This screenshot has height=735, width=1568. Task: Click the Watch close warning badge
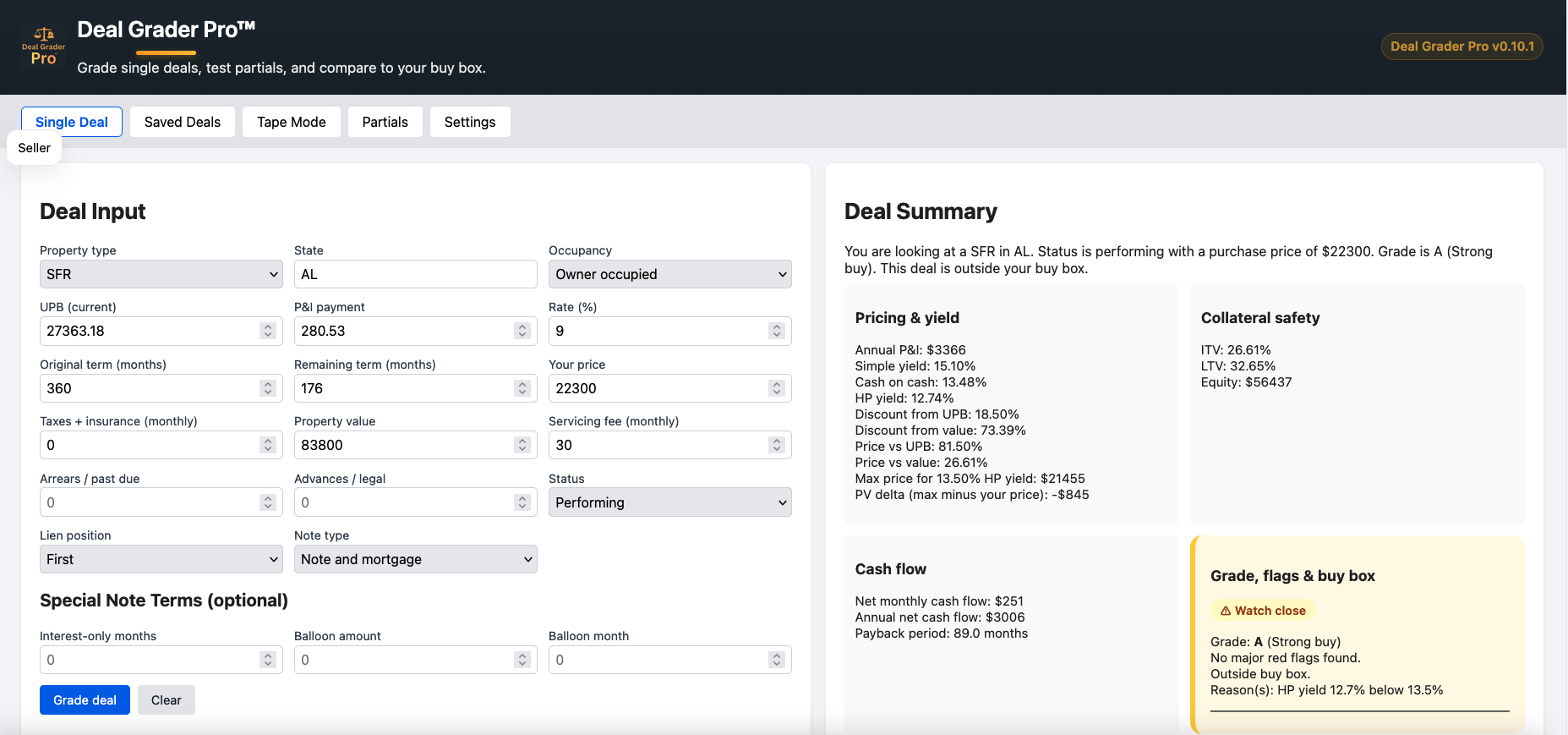(1263, 611)
